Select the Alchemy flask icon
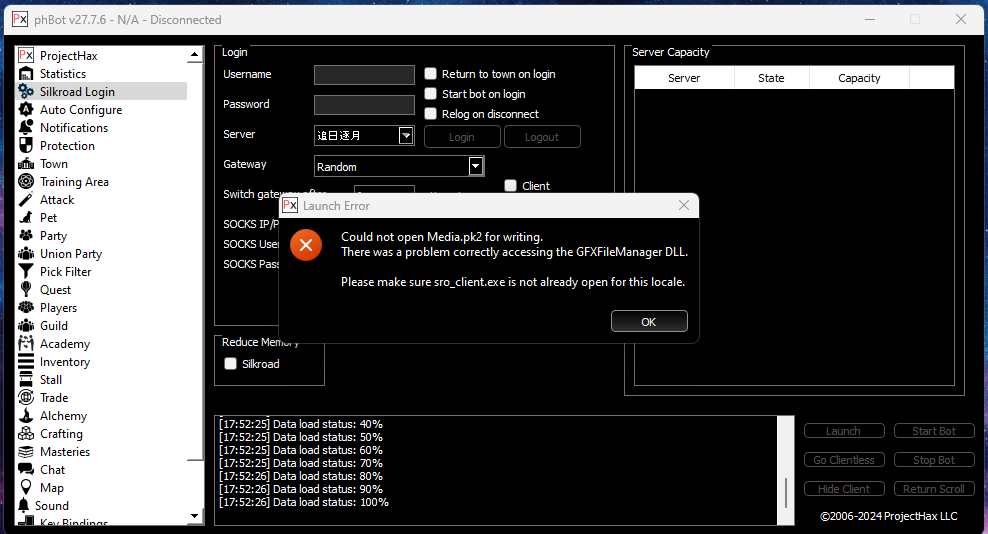 [26, 416]
